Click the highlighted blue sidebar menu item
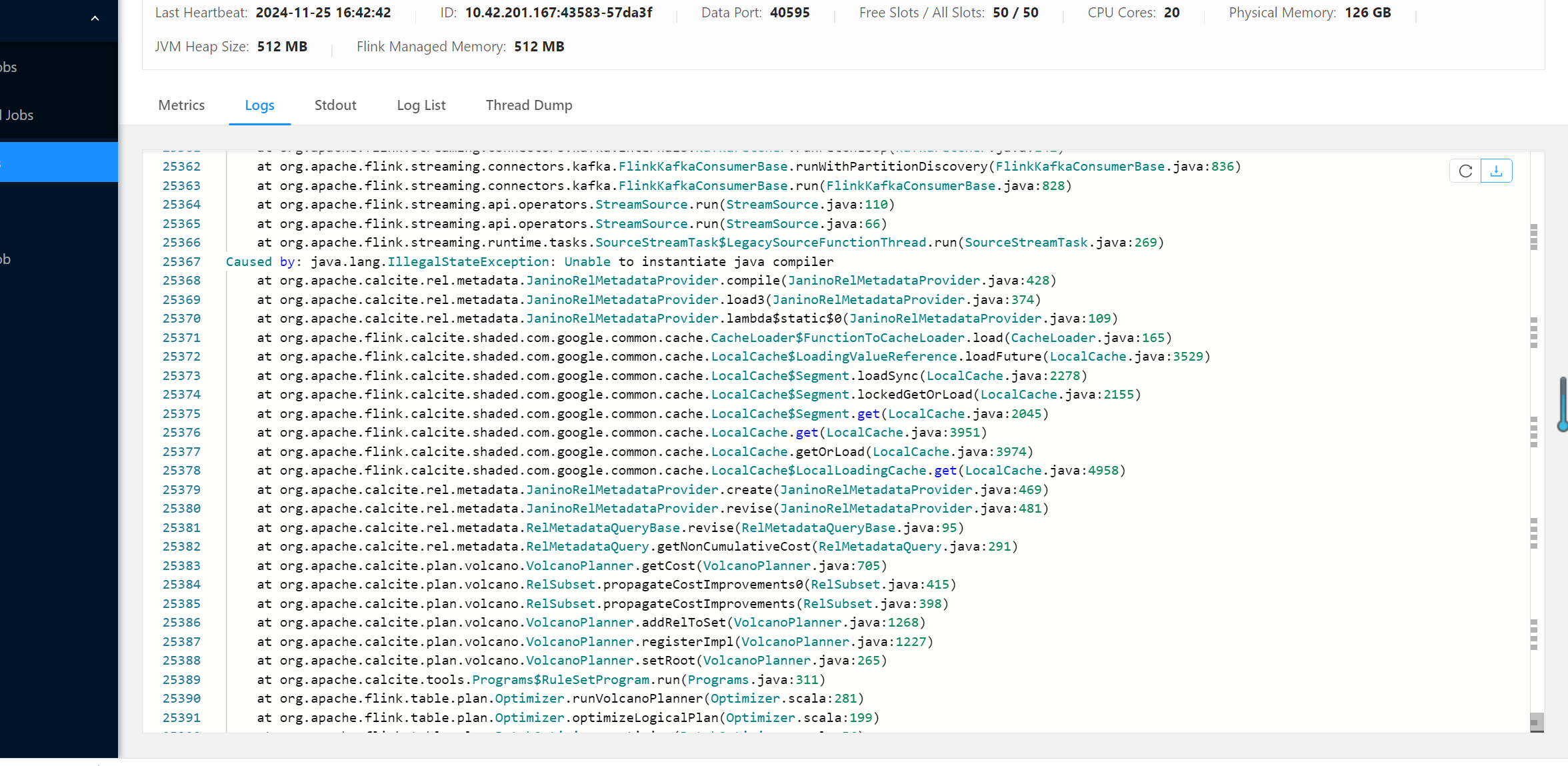Image resolution: width=1568 pixels, height=766 pixels. (59, 162)
